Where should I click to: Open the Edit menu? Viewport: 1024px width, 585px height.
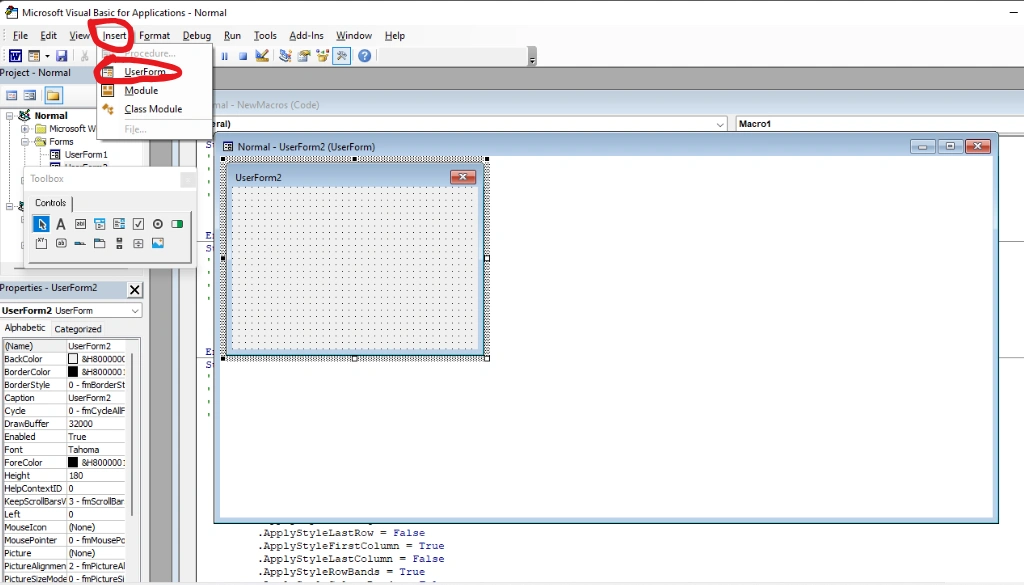pos(48,35)
